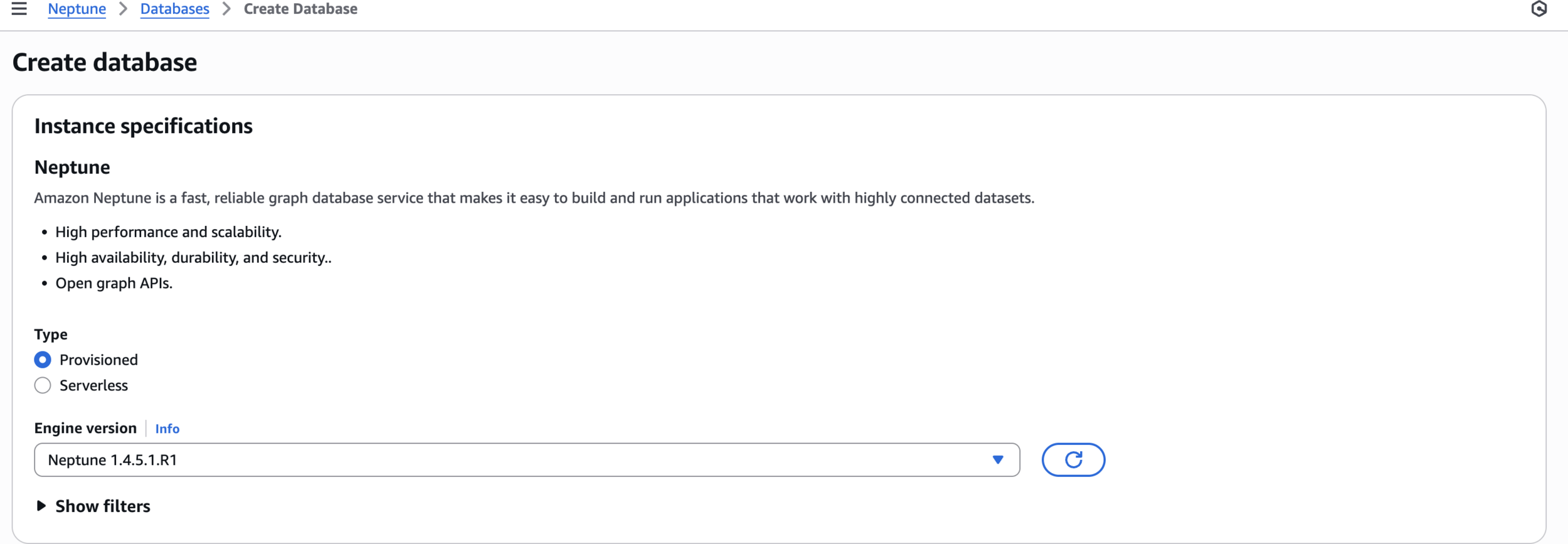The height and width of the screenshot is (544, 1568).
Task: Click the 'Engine version' field label
Action: (85, 428)
